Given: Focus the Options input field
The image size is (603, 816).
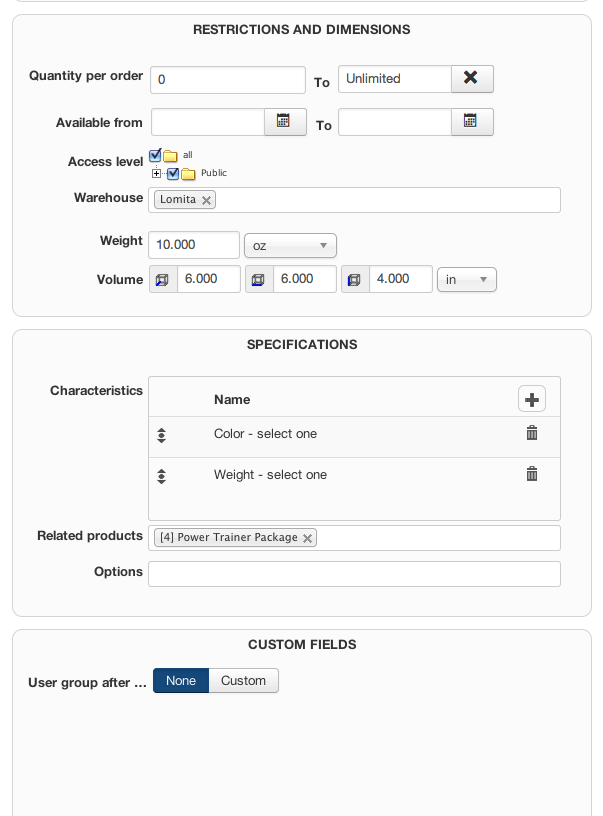Looking at the screenshot, I should point(354,573).
